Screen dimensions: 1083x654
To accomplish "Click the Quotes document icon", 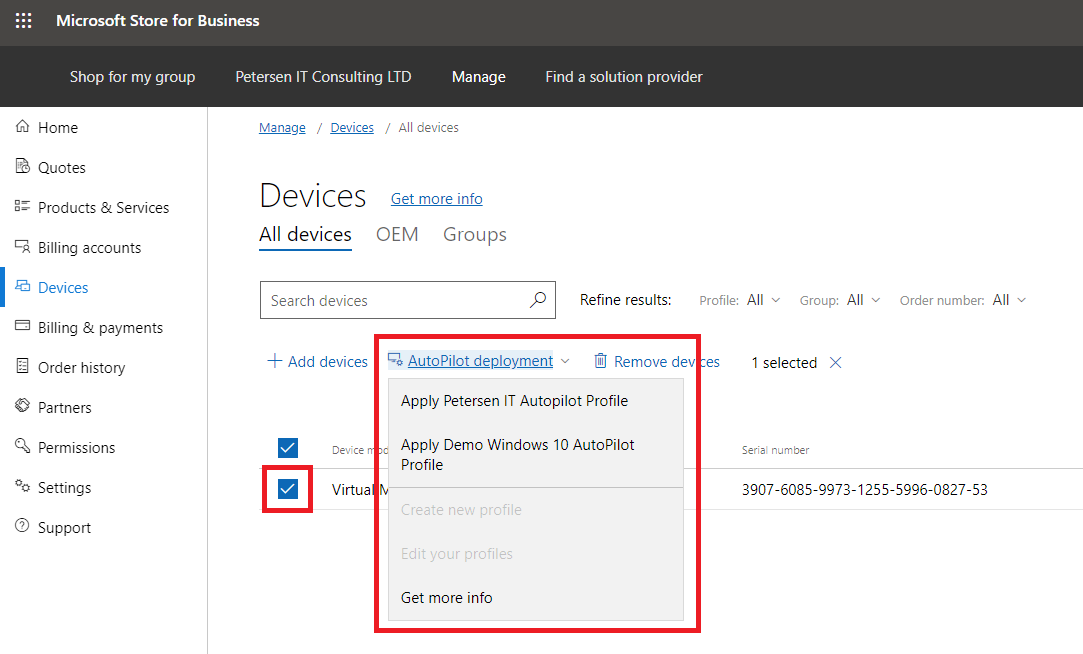I will 22,166.
